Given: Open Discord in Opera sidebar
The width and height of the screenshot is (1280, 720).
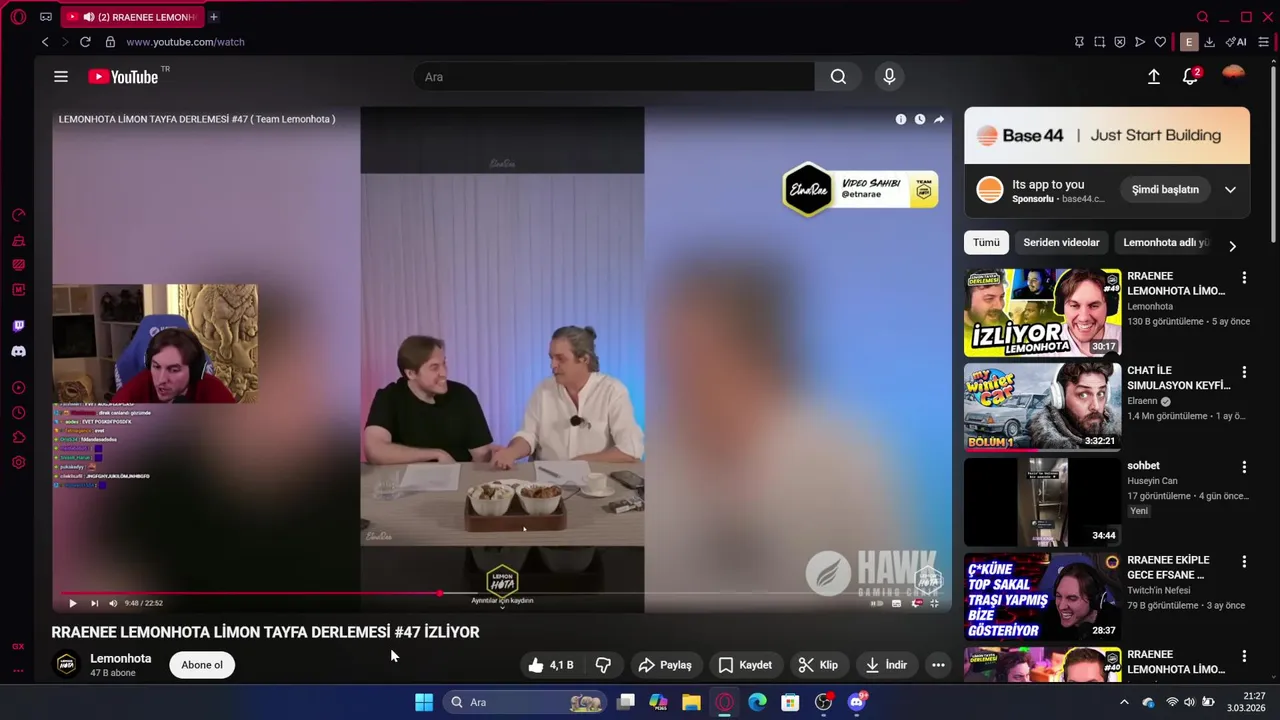Looking at the screenshot, I should click(x=18, y=351).
